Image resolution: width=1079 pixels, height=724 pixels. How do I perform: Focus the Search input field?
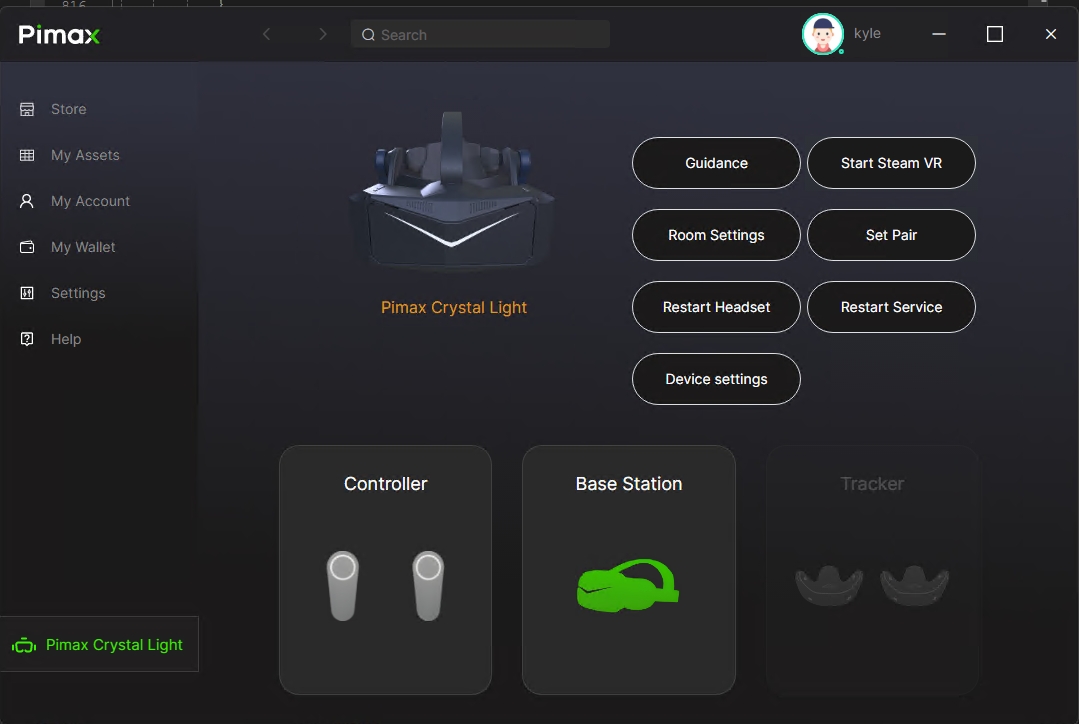click(480, 34)
